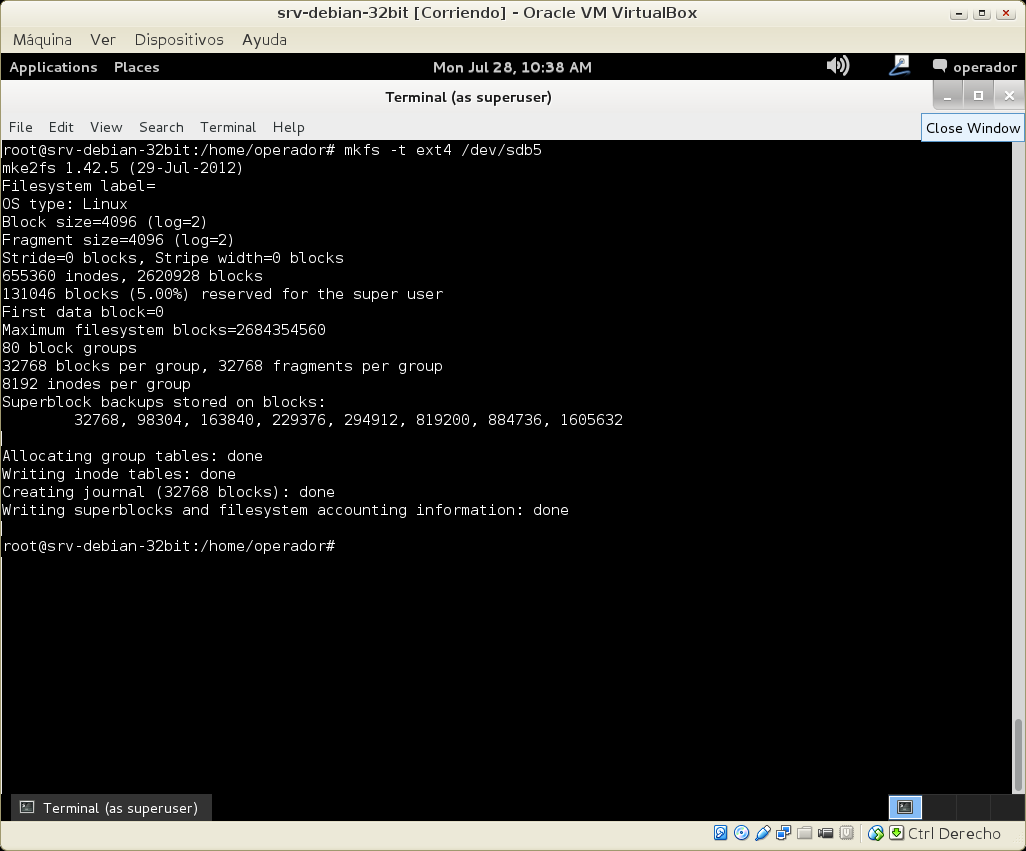Viewport: 1026px width, 851px height.
Task: Click the highlighted workspace switcher thumbnail
Action: click(x=905, y=807)
